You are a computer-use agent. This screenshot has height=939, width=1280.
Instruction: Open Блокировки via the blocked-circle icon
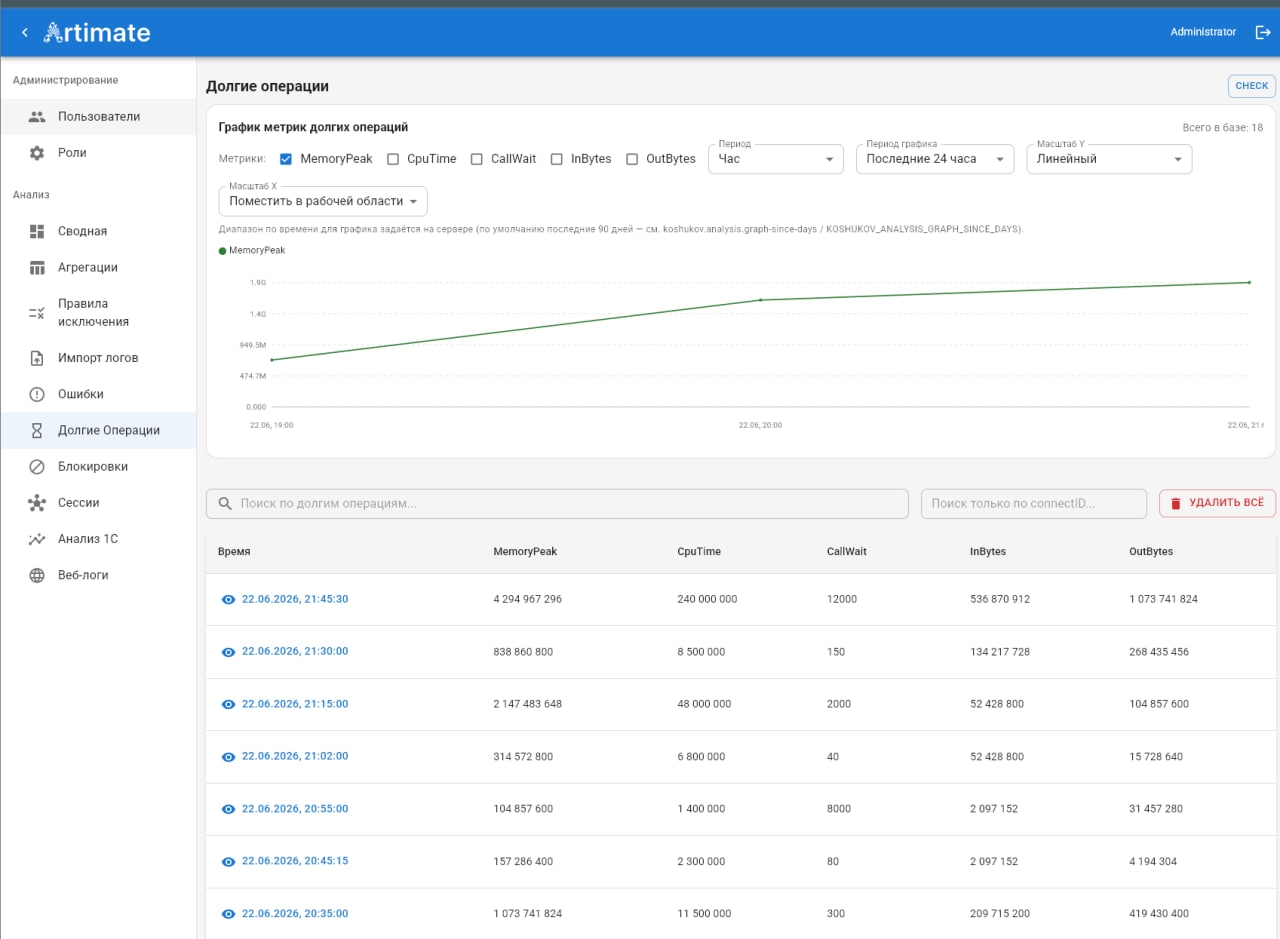point(37,467)
